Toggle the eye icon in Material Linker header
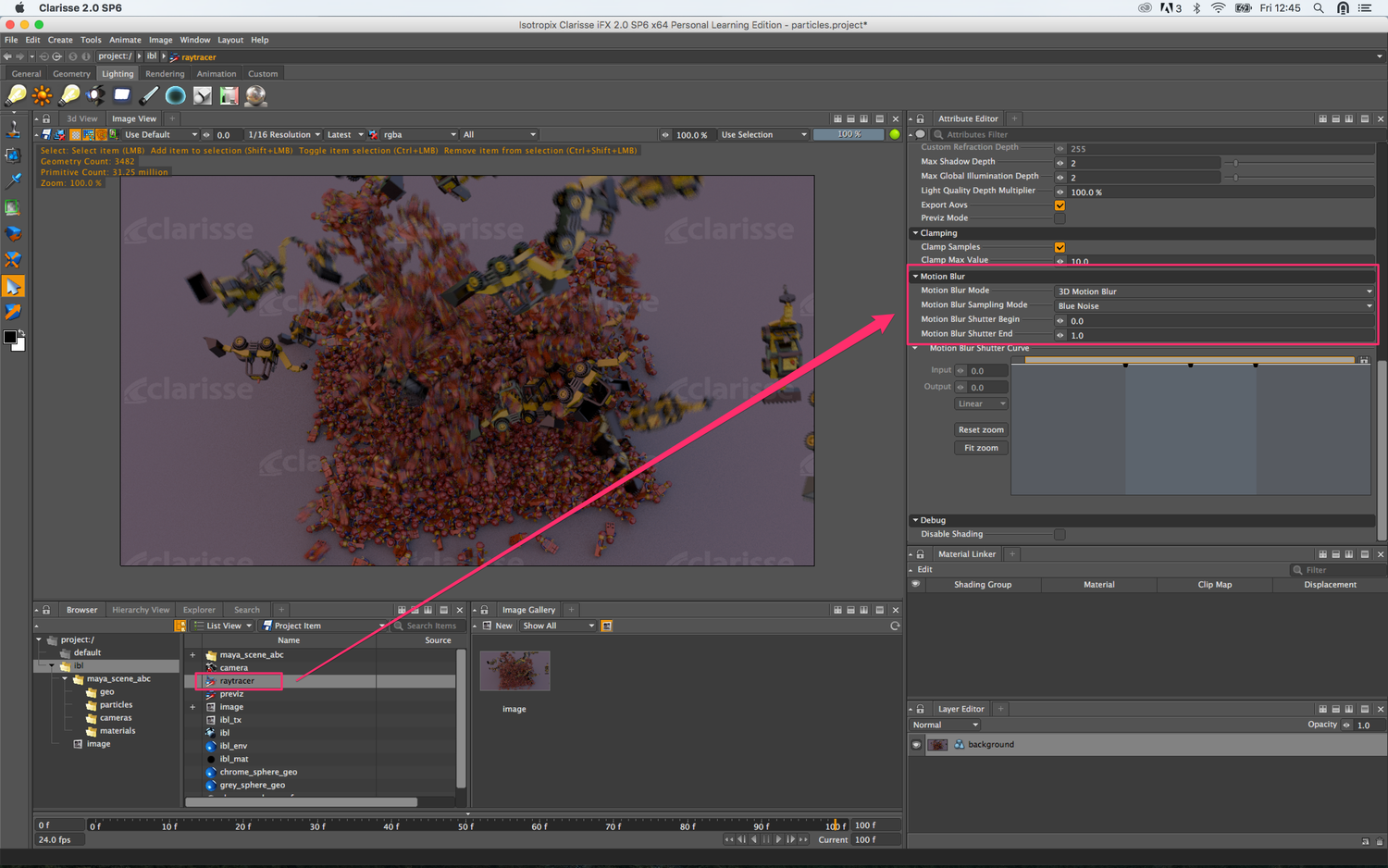1388x868 pixels. 916,585
